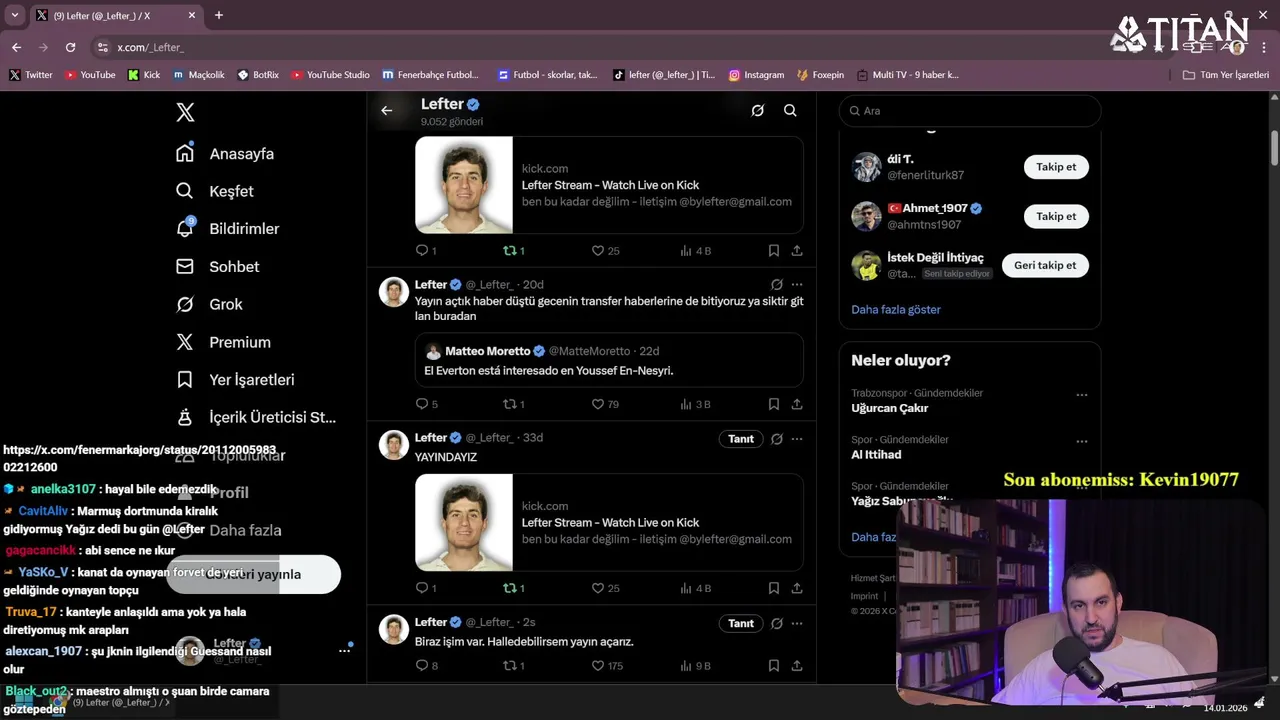1280x720 pixels.
Task: Share the Biraz işim var tweet
Action: pos(797,666)
